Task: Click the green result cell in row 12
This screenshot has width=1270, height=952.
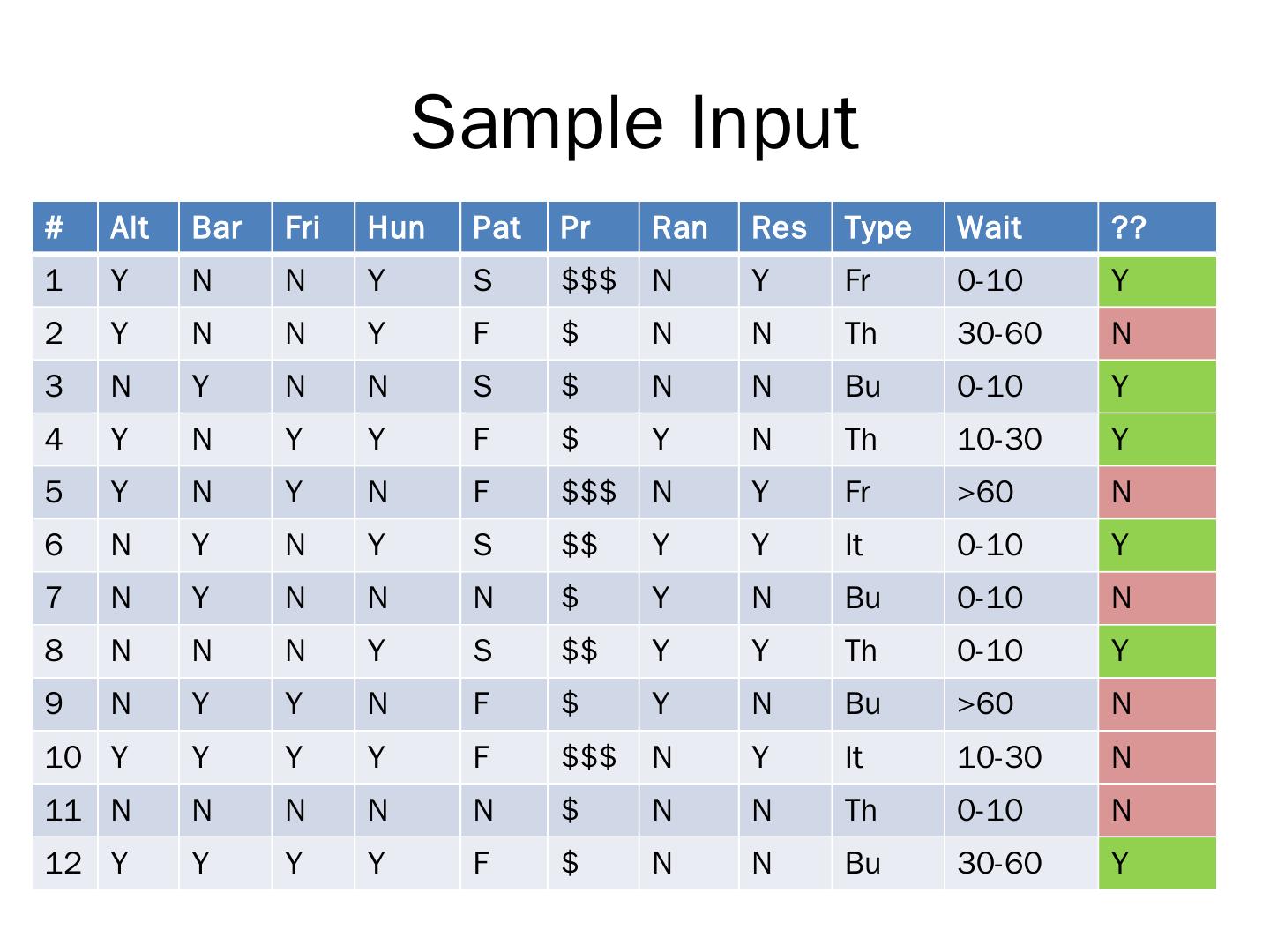Action: point(1157,863)
